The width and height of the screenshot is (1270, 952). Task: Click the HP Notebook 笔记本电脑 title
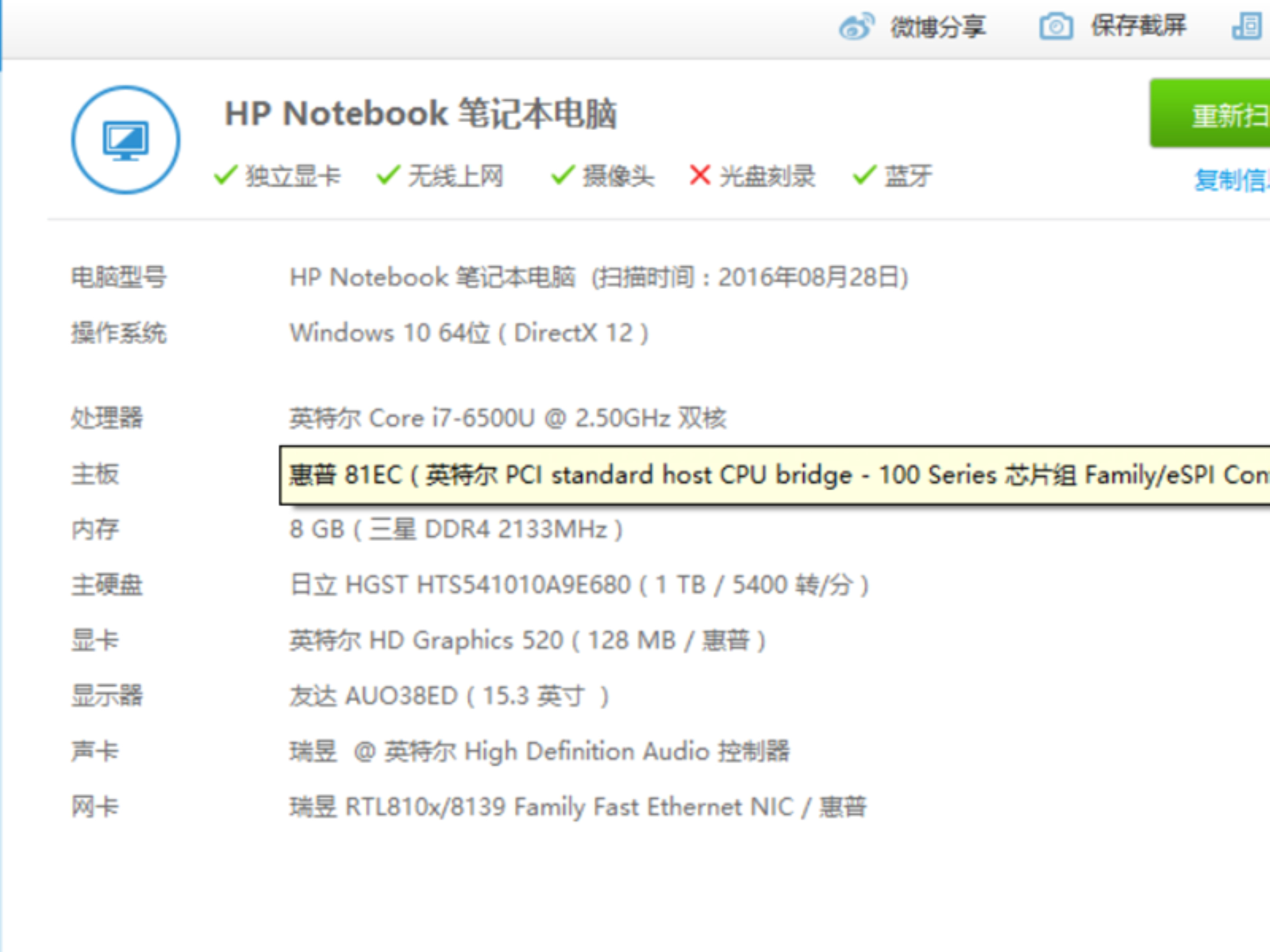click(421, 113)
